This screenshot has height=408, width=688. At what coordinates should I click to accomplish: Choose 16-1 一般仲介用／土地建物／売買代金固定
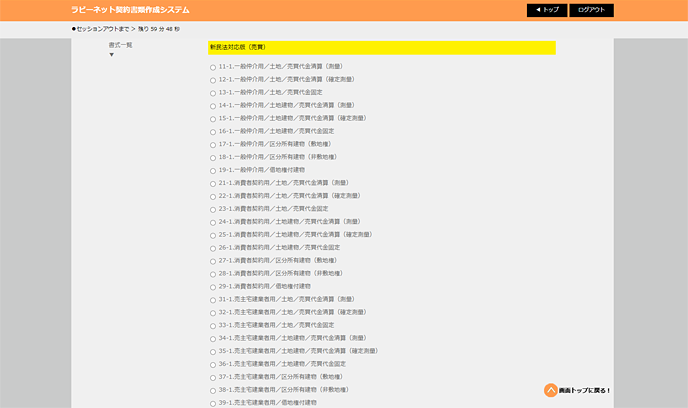[213, 132]
